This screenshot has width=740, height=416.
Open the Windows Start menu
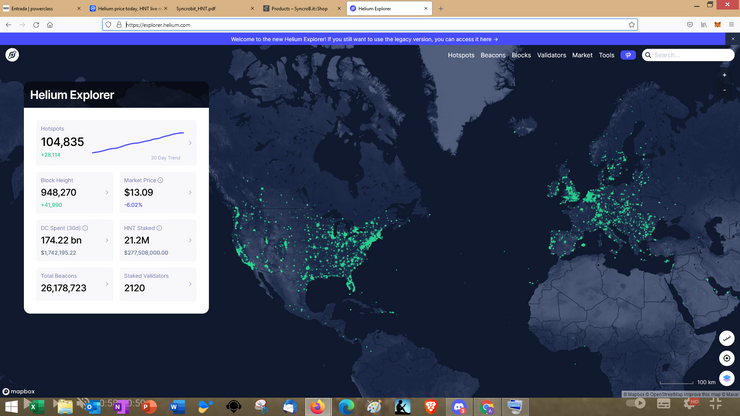tap(11, 407)
